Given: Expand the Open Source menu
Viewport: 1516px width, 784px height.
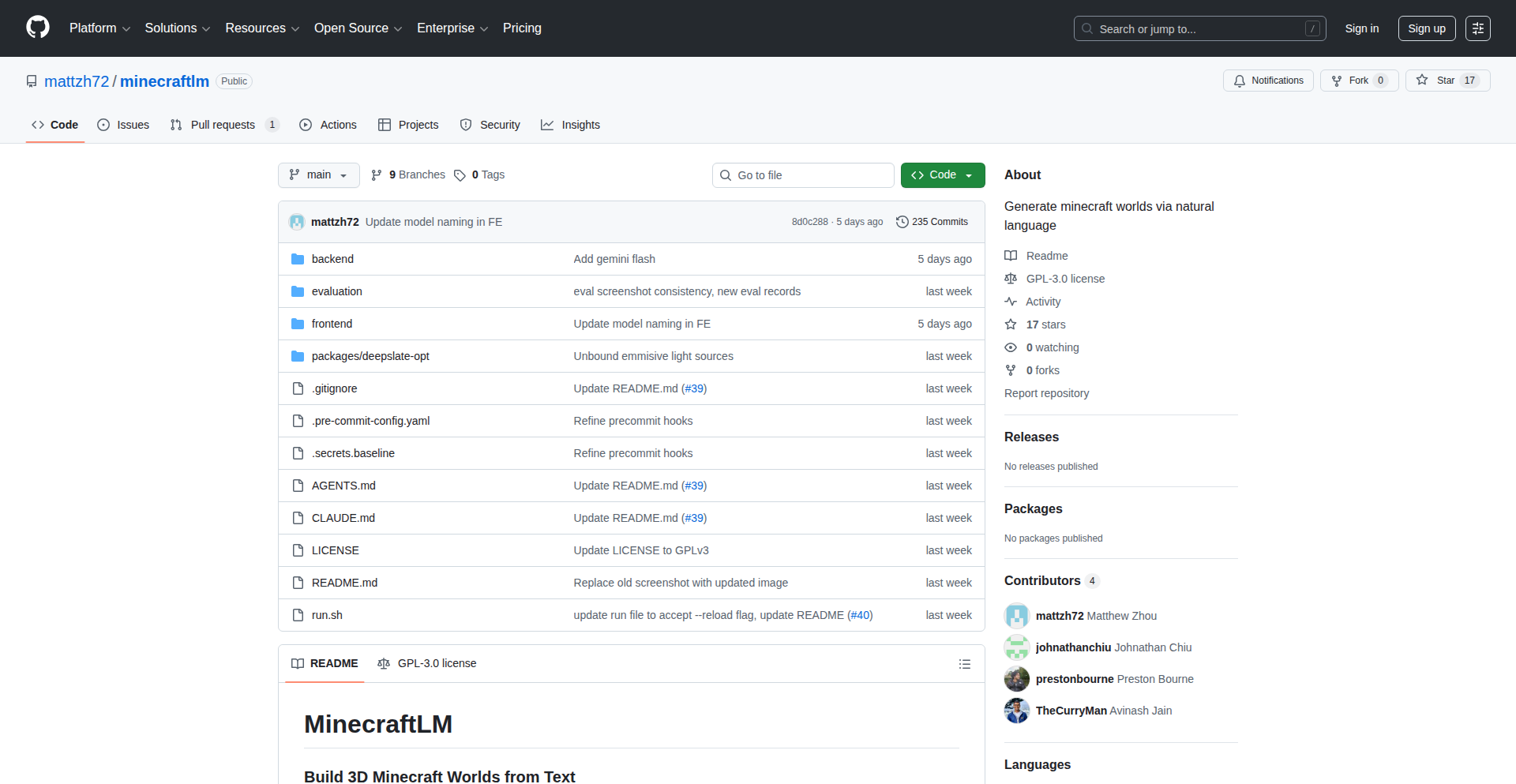Looking at the screenshot, I should point(358,28).
